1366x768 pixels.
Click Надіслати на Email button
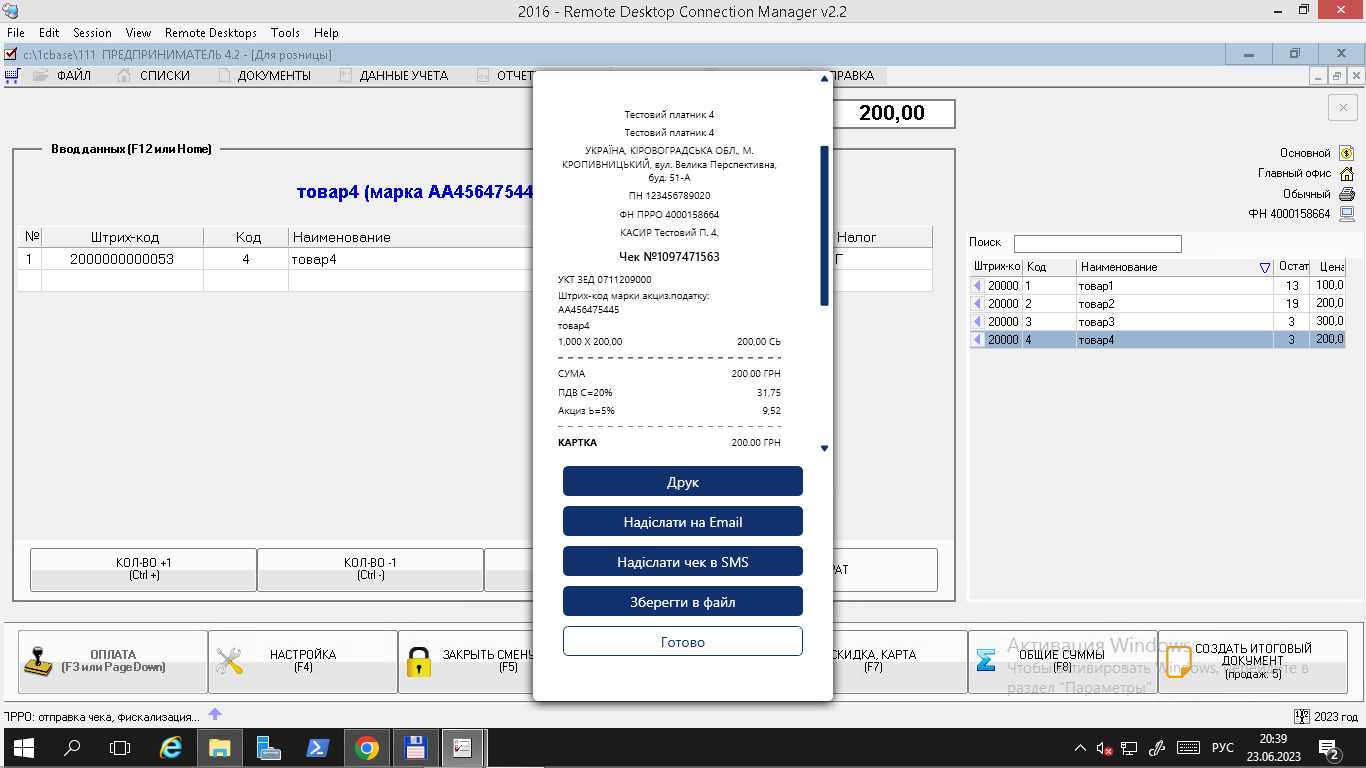tap(683, 522)
